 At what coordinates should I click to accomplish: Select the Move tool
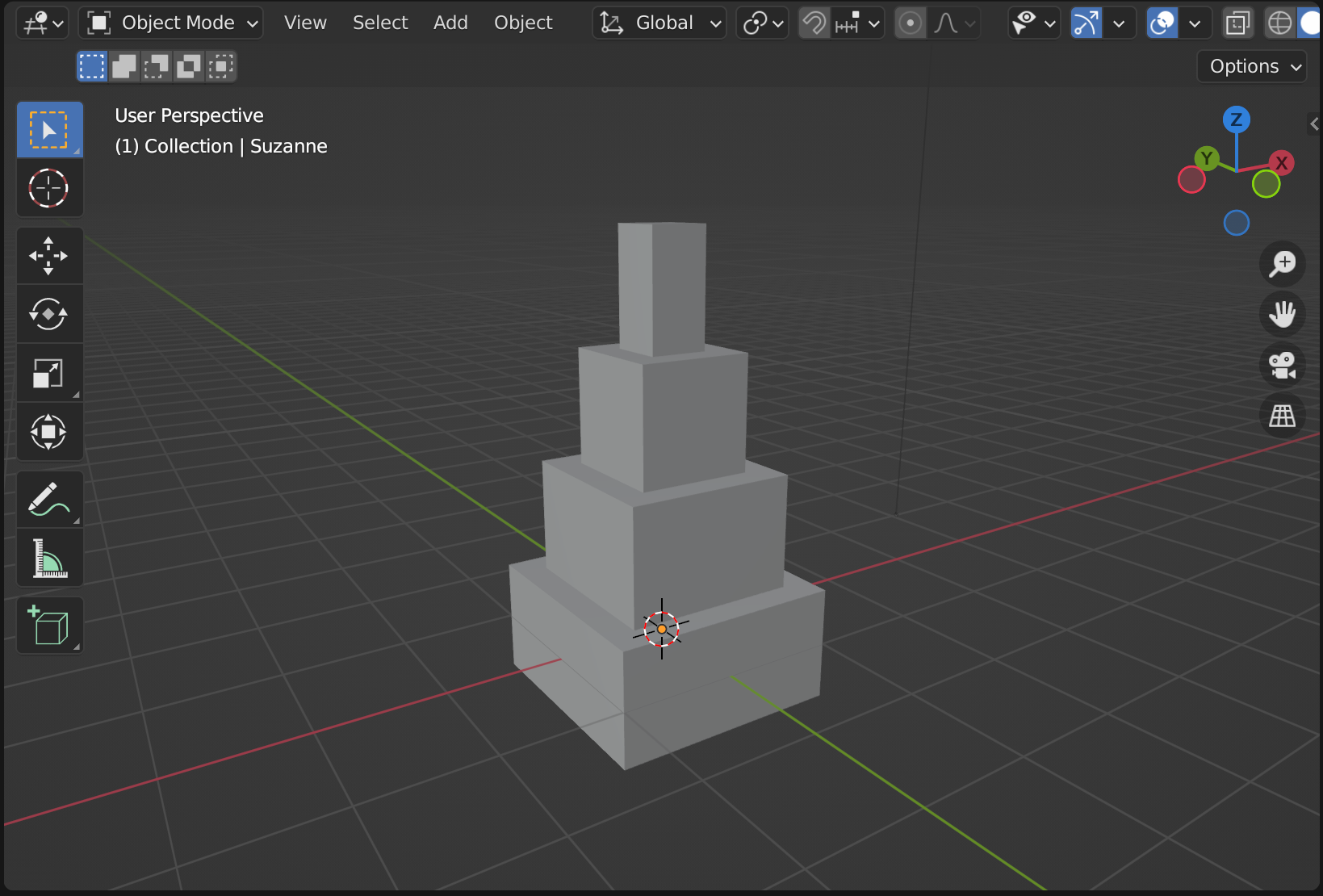(x=49, y=256)
